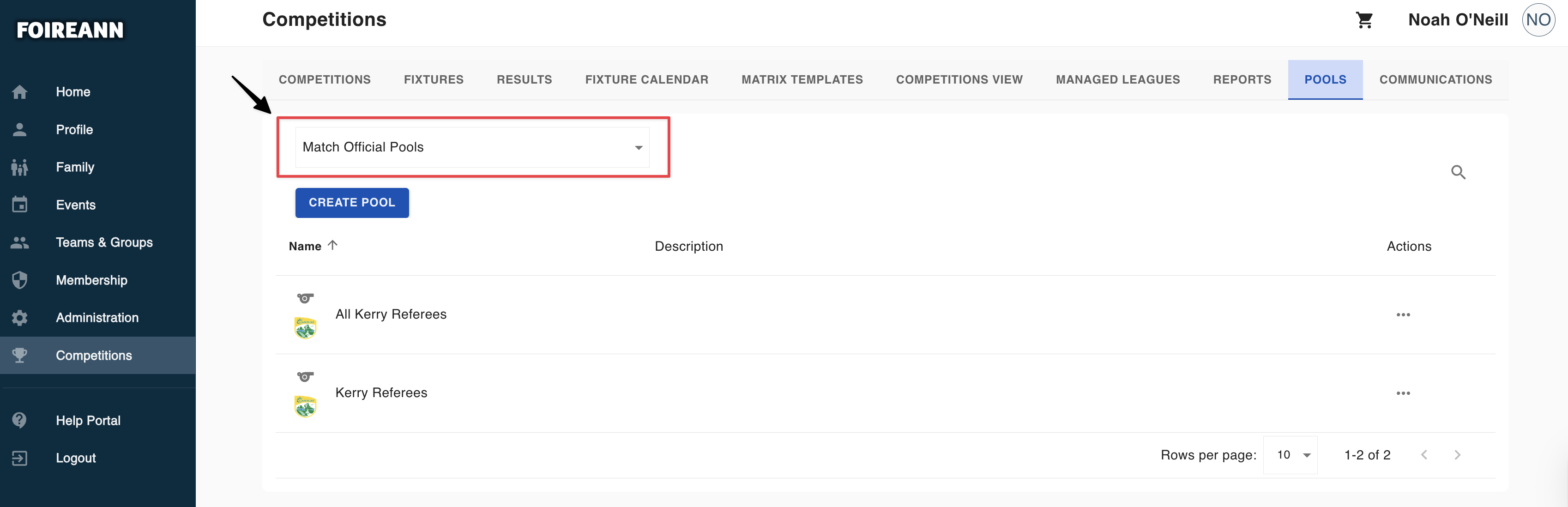The width and height of the screenshot is (1568, 507).
Task: Open actions menu for All Kerry Referees
Action: click(x=1403, y=314)
